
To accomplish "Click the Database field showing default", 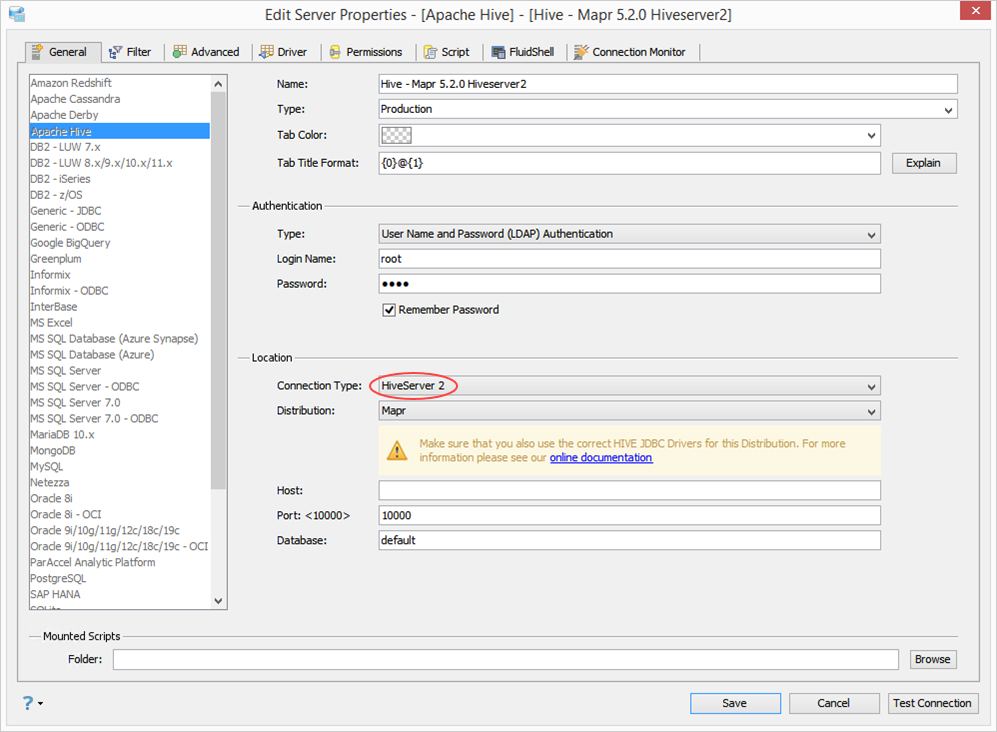I will (629, 541).
